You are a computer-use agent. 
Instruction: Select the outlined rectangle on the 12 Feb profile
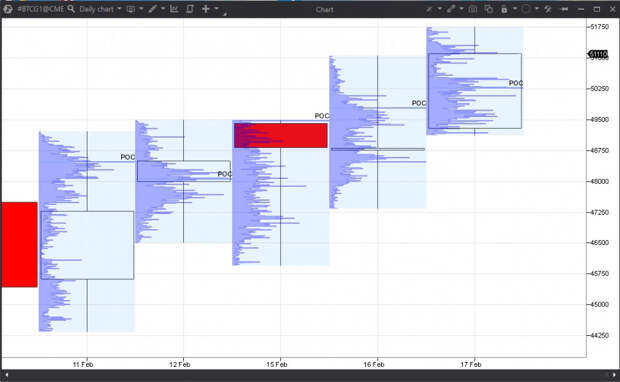click(x=184, y=171)
